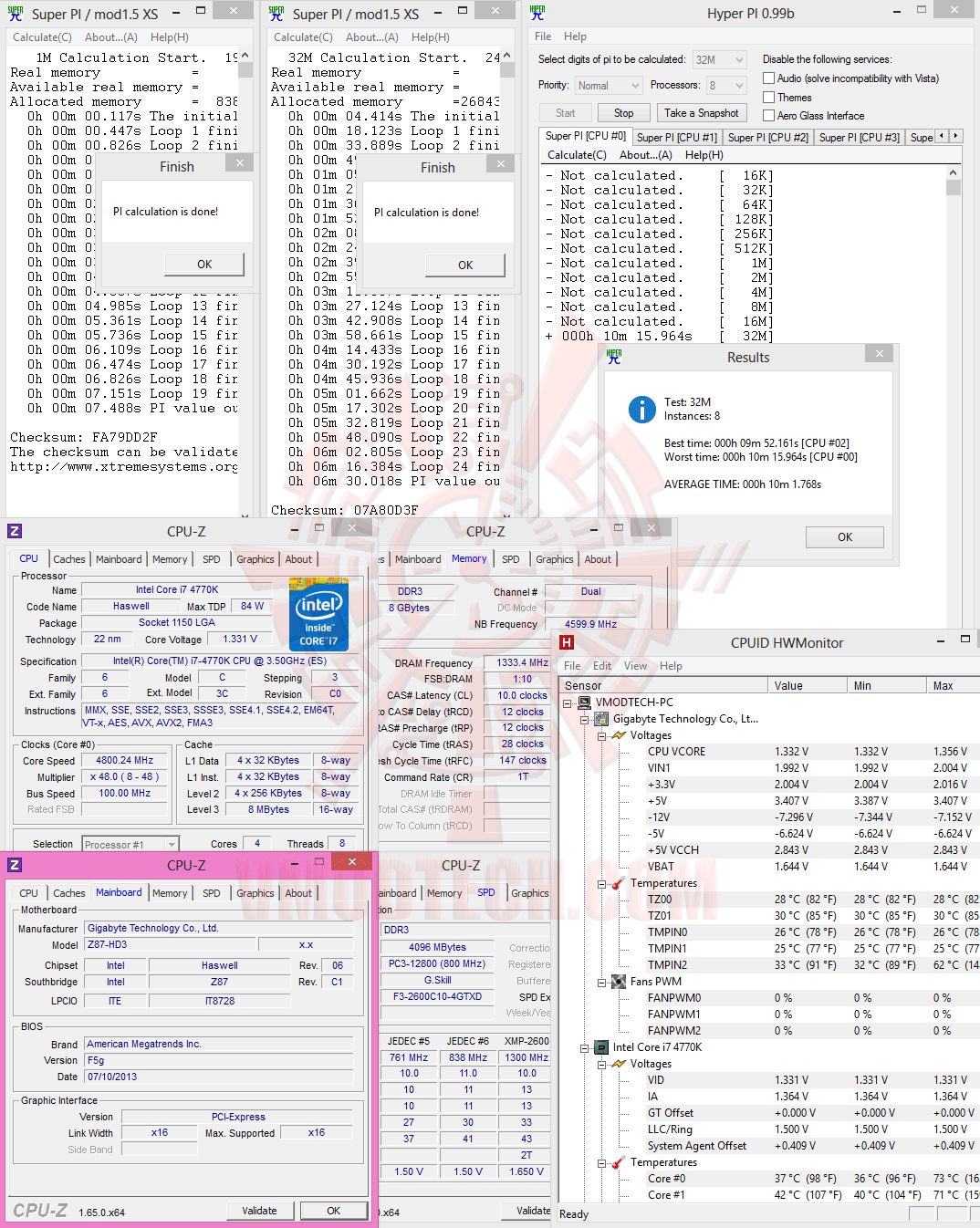Collapse the Fans PWM node
980x1228 pixels.
(601, 983)
